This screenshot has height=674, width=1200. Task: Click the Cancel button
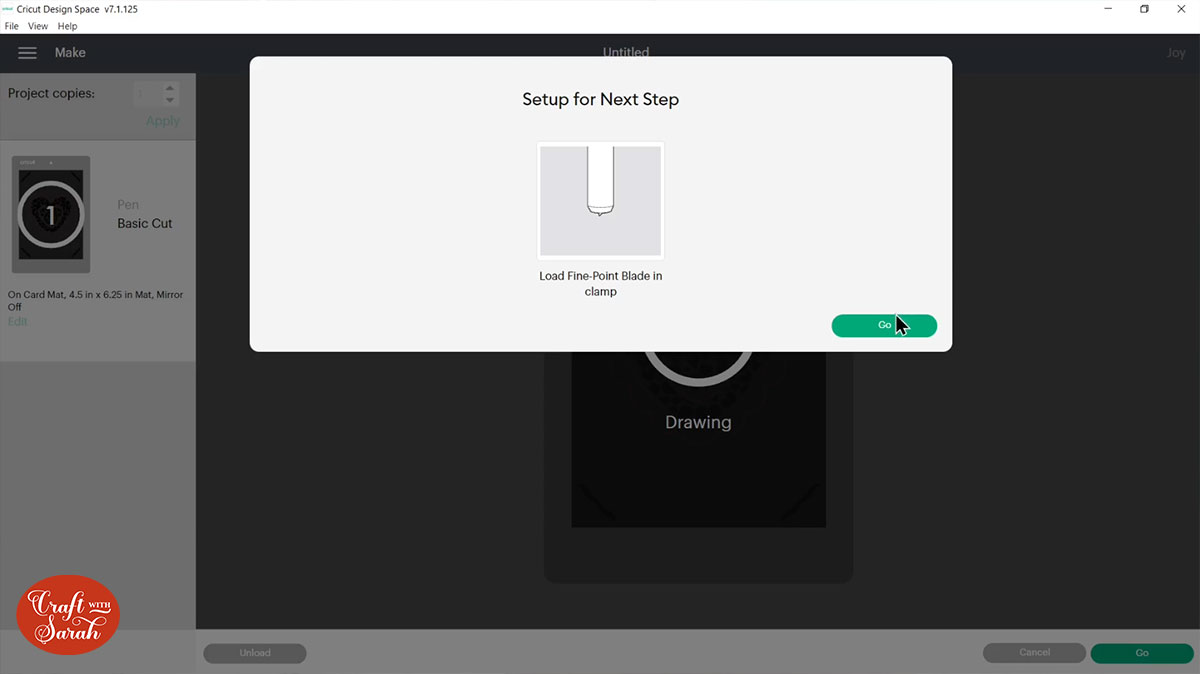[1034, 653]
